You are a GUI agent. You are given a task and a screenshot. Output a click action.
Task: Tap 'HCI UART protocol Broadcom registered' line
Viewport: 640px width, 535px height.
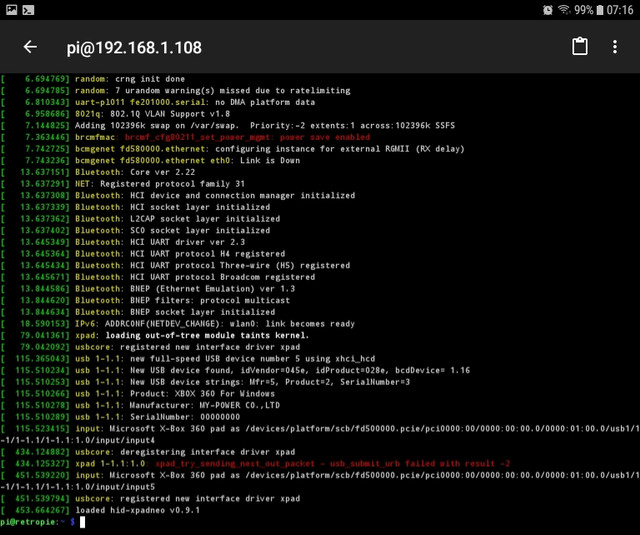pyautogui.click(x=158, y=277)
